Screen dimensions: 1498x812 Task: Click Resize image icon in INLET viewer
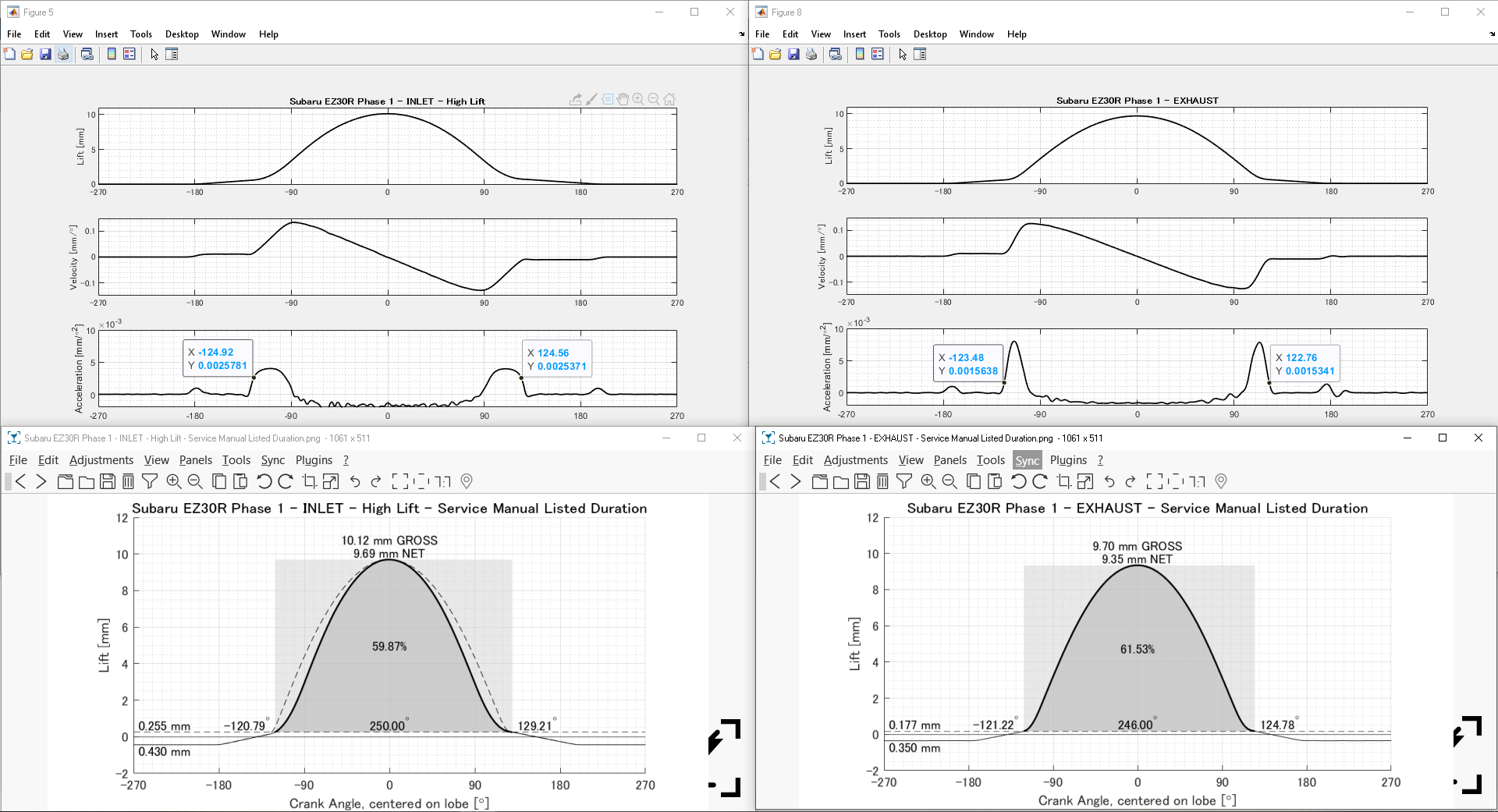click(331, 481)
